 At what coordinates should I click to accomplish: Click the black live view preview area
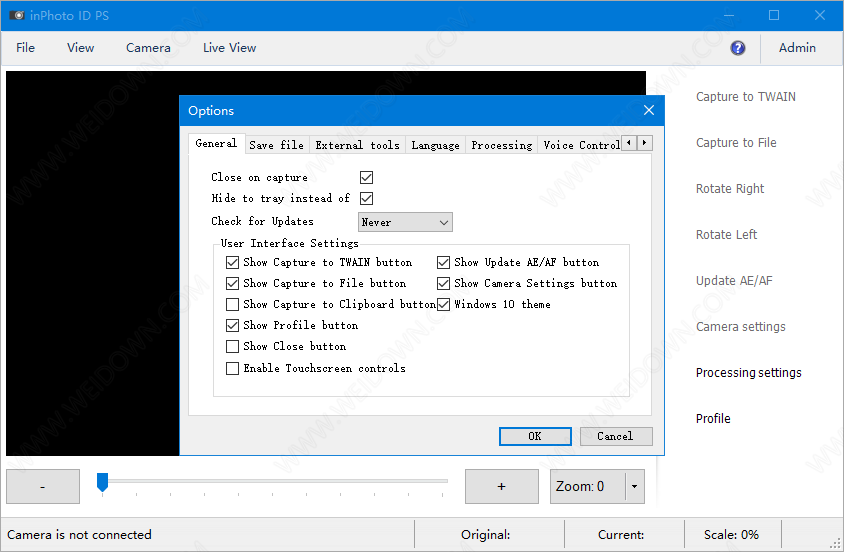[93, 264]
